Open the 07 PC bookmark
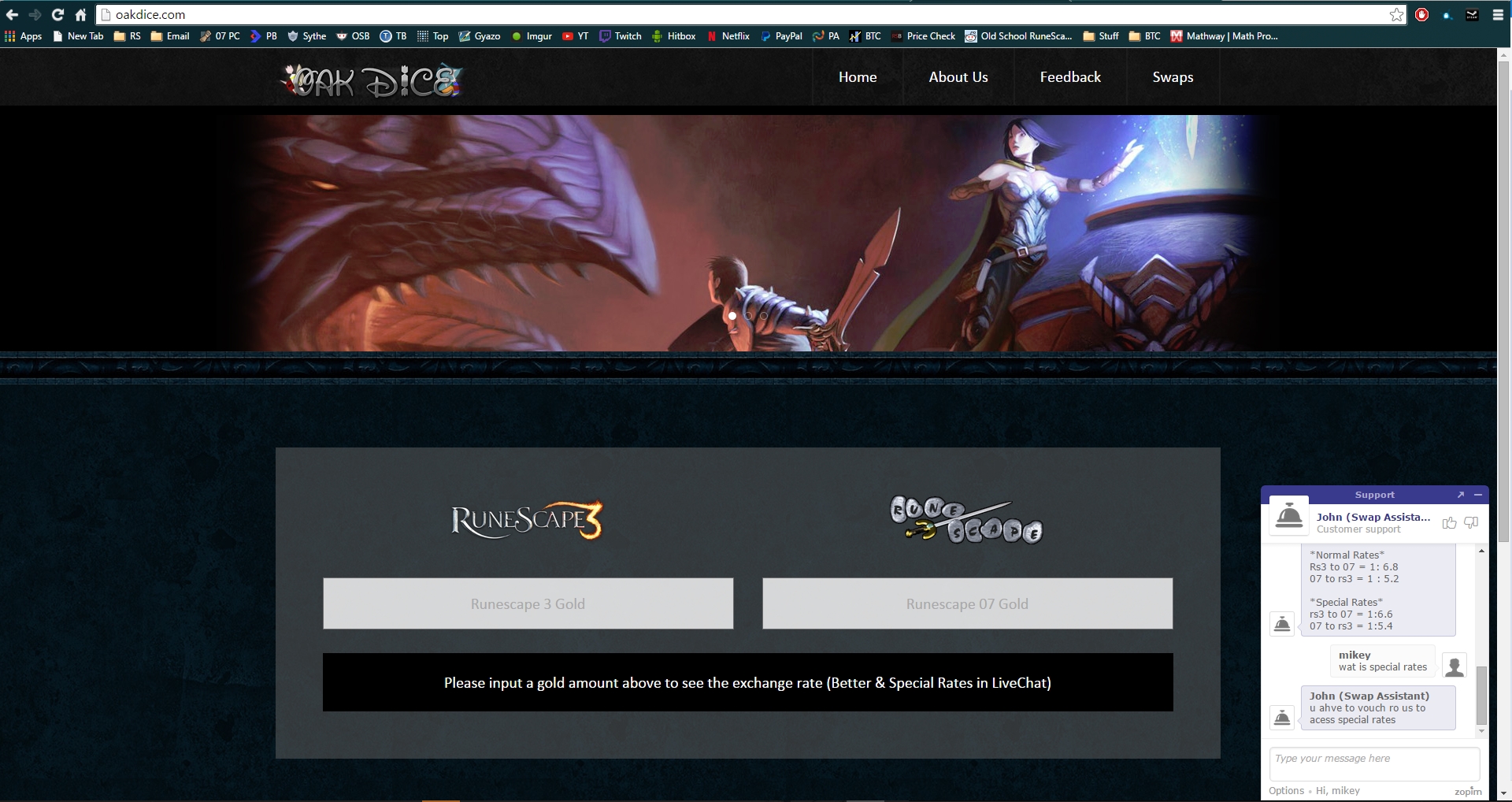 [220, 36]
